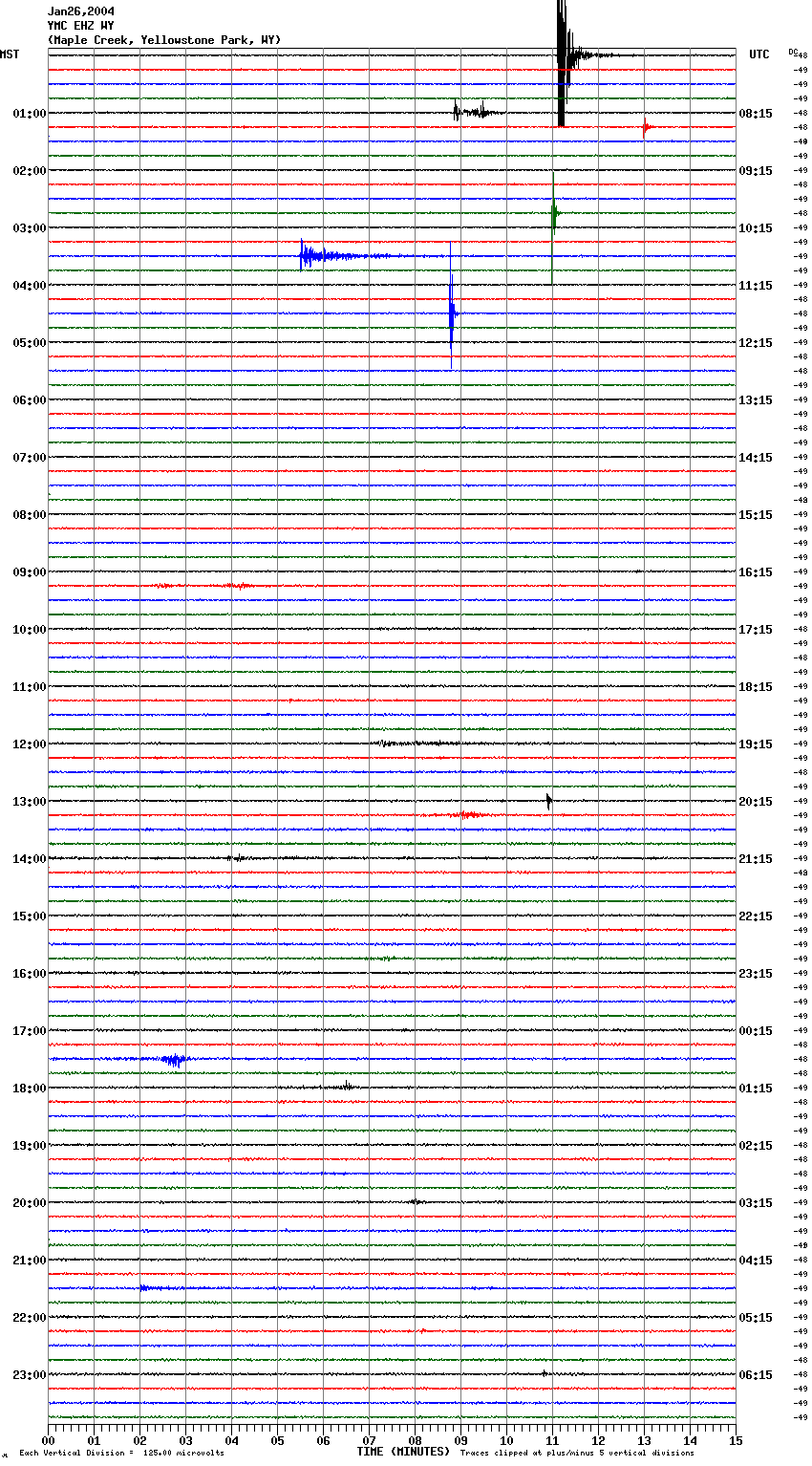Click the "11:00" MST row label
This screenshot has width=812, height=1466.
(30, 687)
